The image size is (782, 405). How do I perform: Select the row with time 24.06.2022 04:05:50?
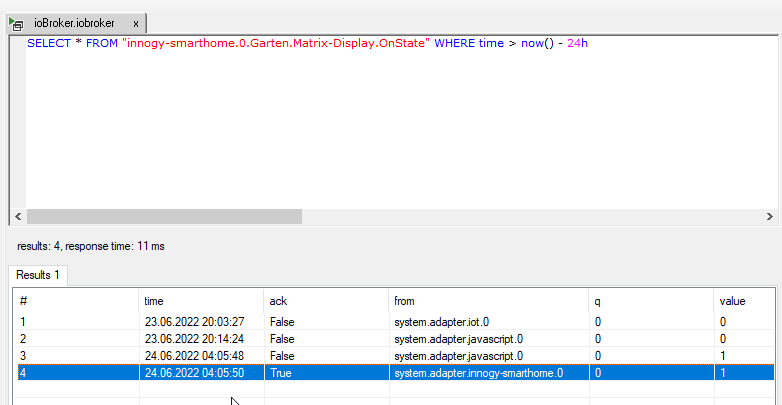point(394,373)
